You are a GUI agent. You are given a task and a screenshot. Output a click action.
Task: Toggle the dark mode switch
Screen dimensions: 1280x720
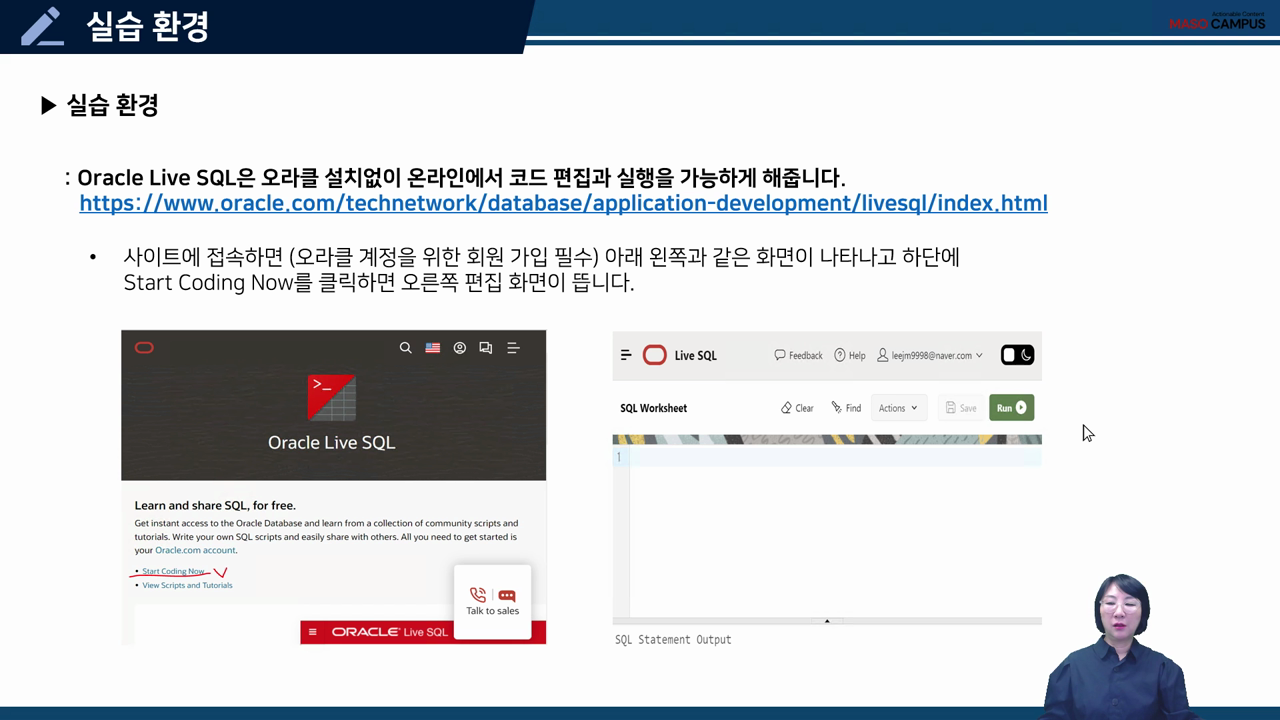(x=1018, y=355)
